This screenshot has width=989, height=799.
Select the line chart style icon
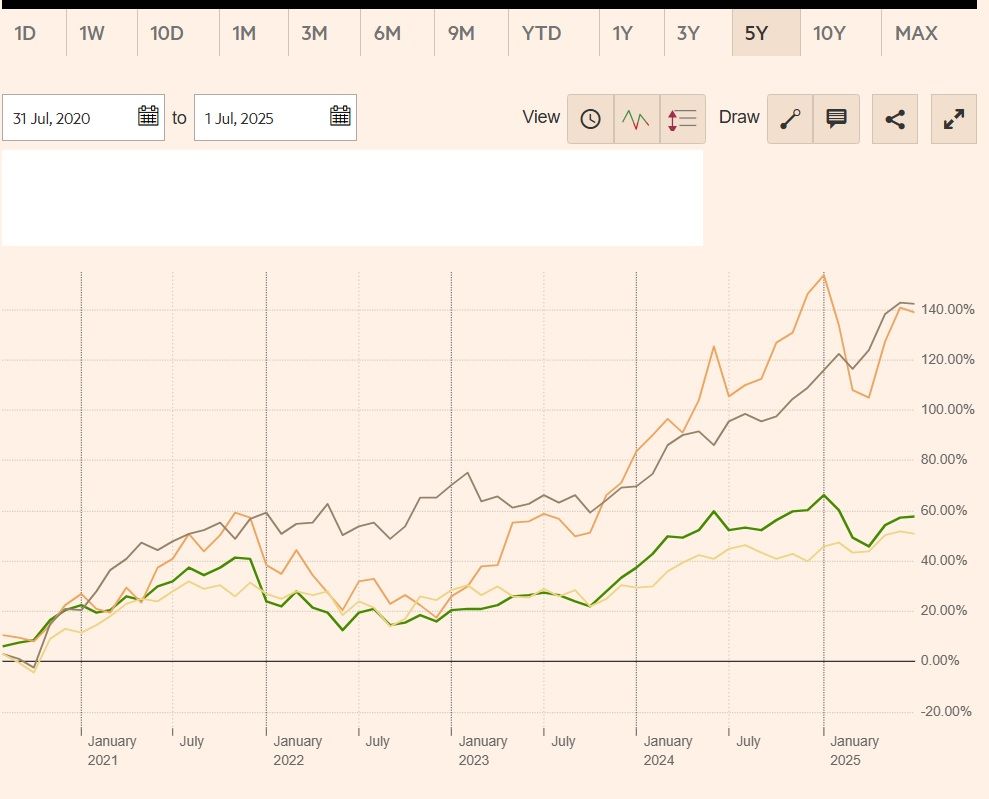point(636,119)
